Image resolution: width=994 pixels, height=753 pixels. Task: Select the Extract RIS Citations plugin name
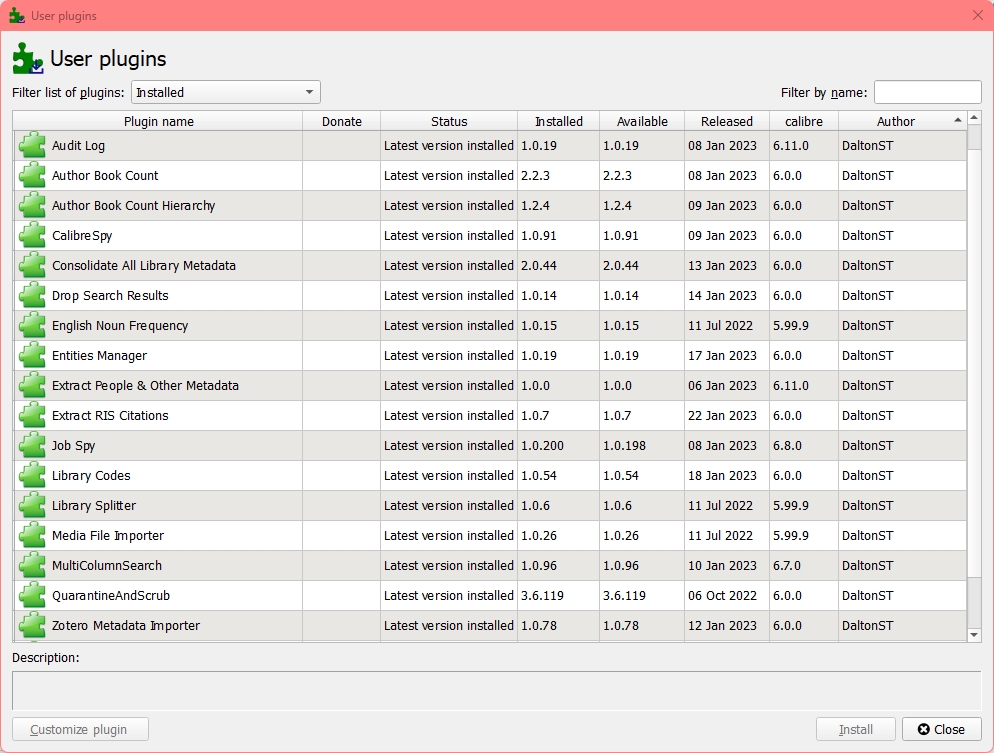coord(110,415)
